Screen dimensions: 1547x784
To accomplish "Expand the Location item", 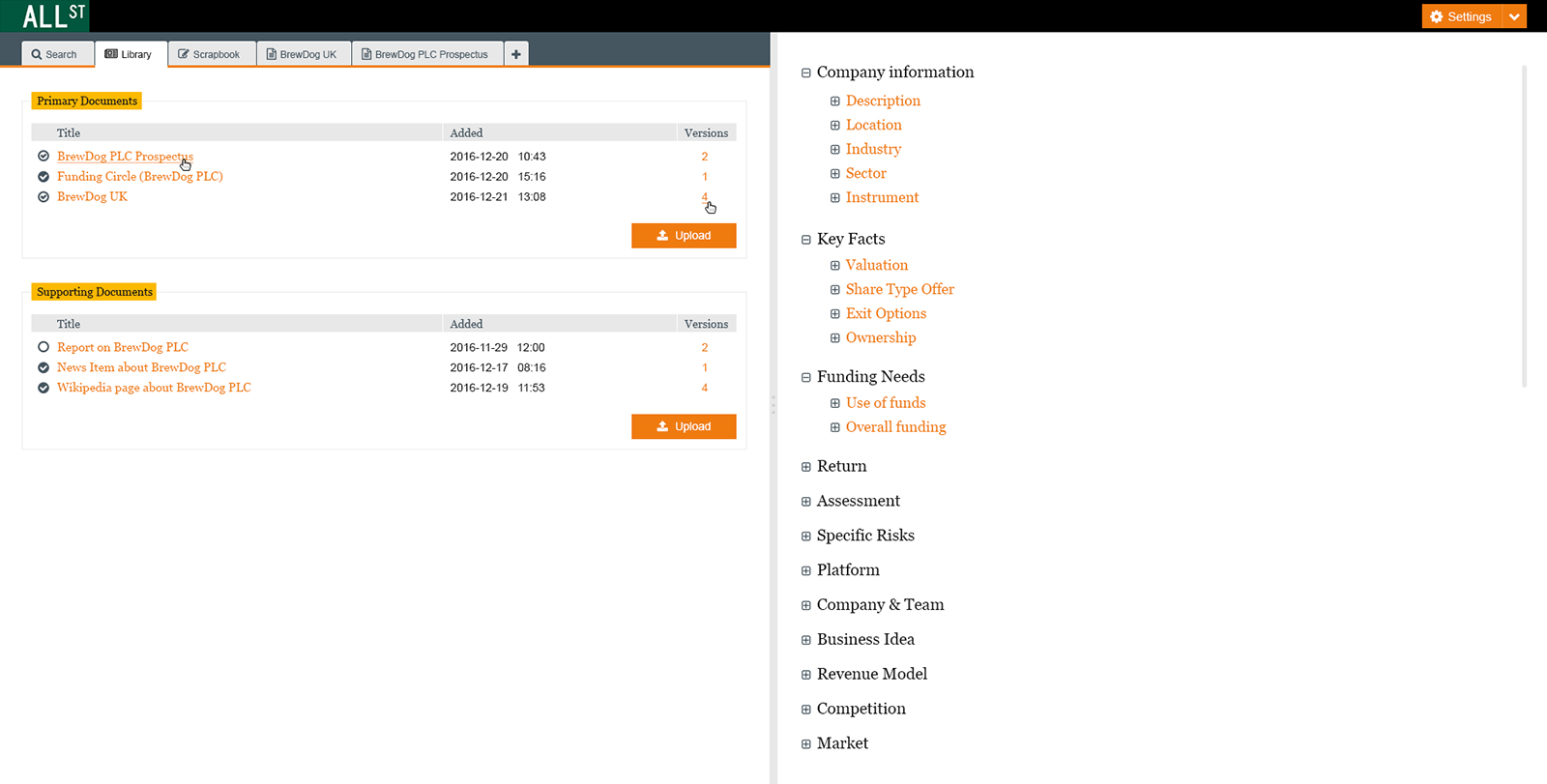I will [835, 125].
